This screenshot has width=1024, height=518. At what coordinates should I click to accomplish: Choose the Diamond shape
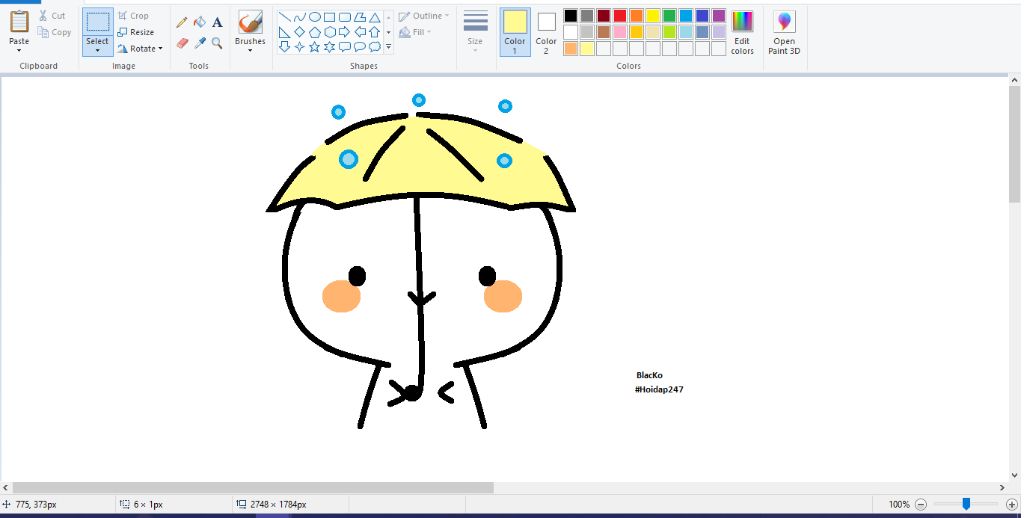[300, 32]
